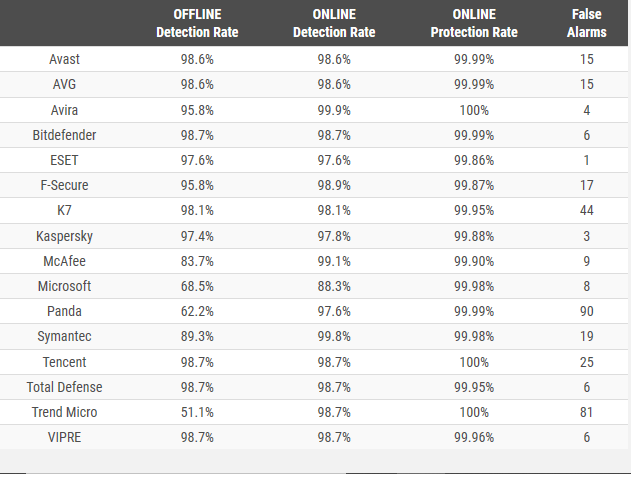631x492 pixels.
Task: Select the AVG product name
Action: [x=65, y=85]
